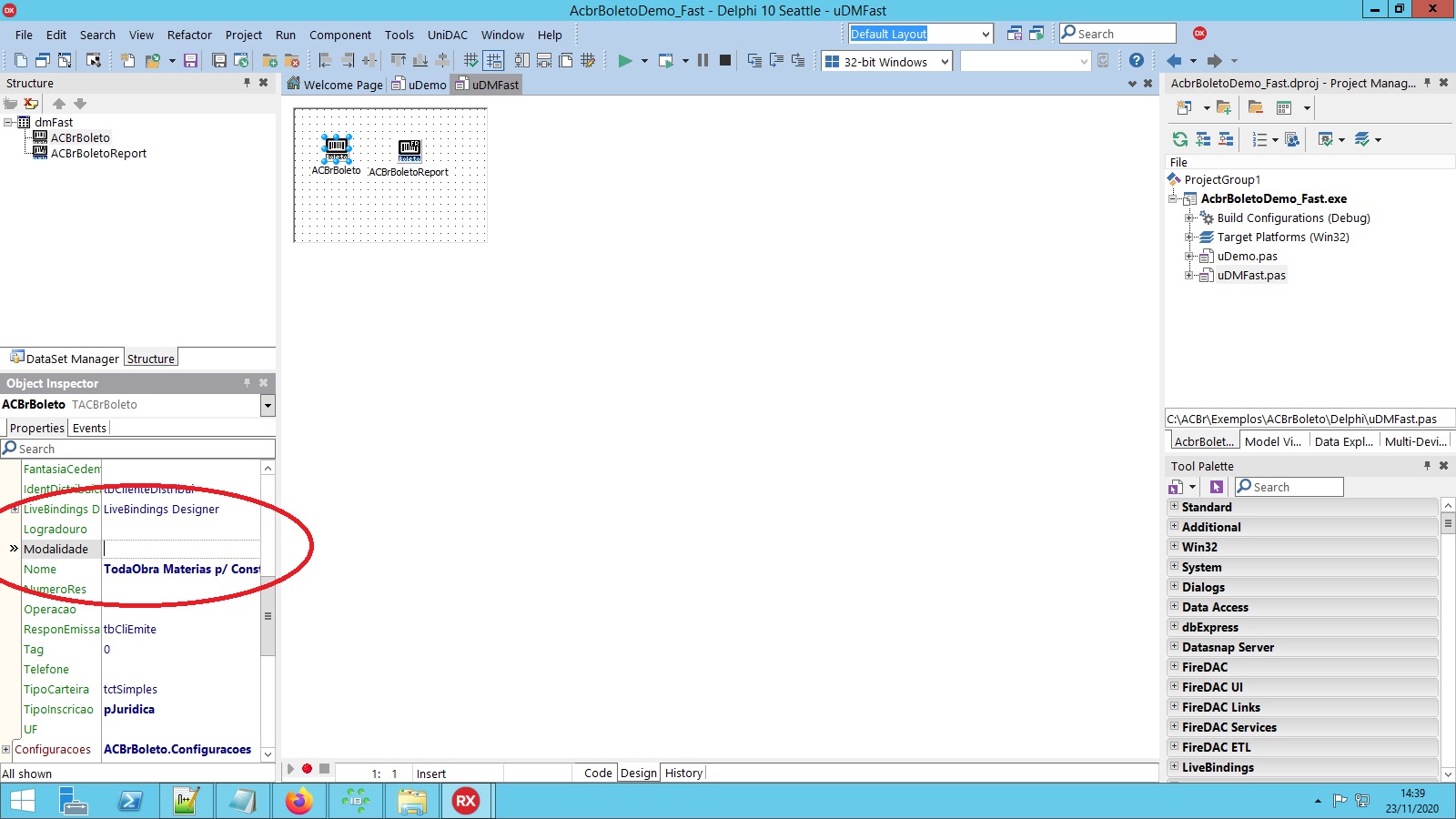Select the uDMFast.pas file in Project Manager
Screen dimensions: 1456x819
click(1251, 275)
